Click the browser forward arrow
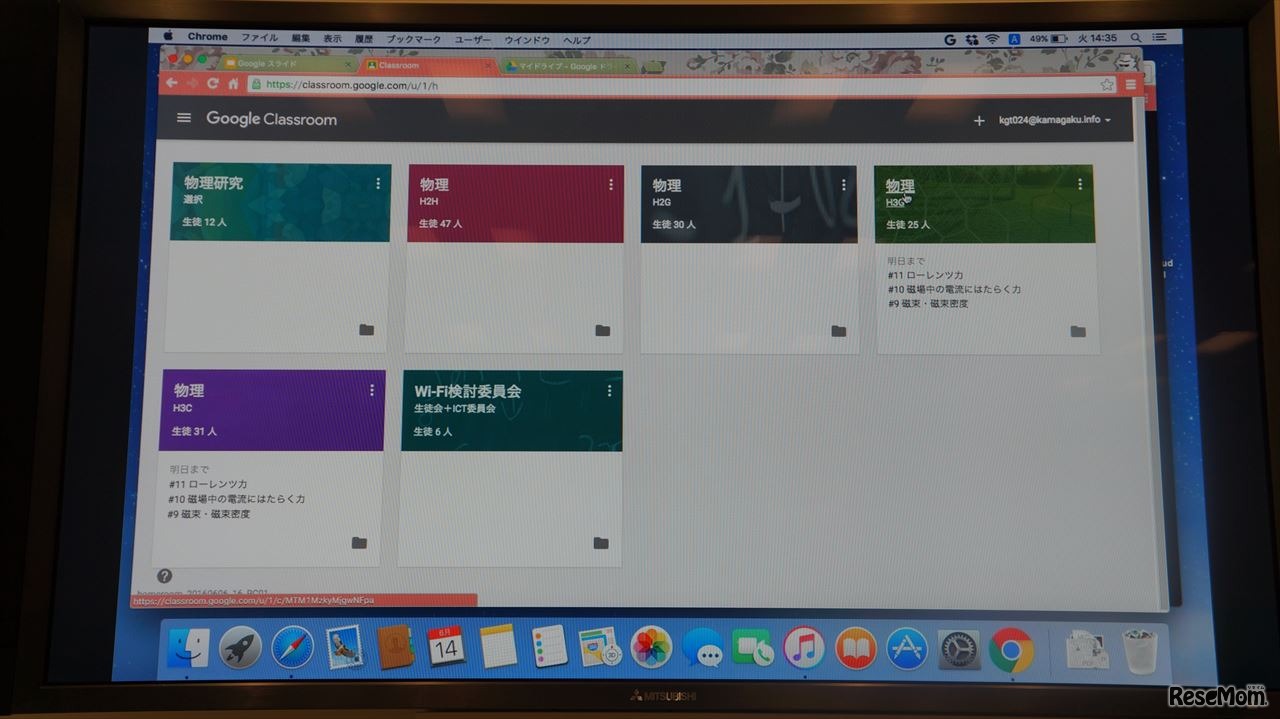This screenshot has height=719, width=1280. tap(192, 83)
